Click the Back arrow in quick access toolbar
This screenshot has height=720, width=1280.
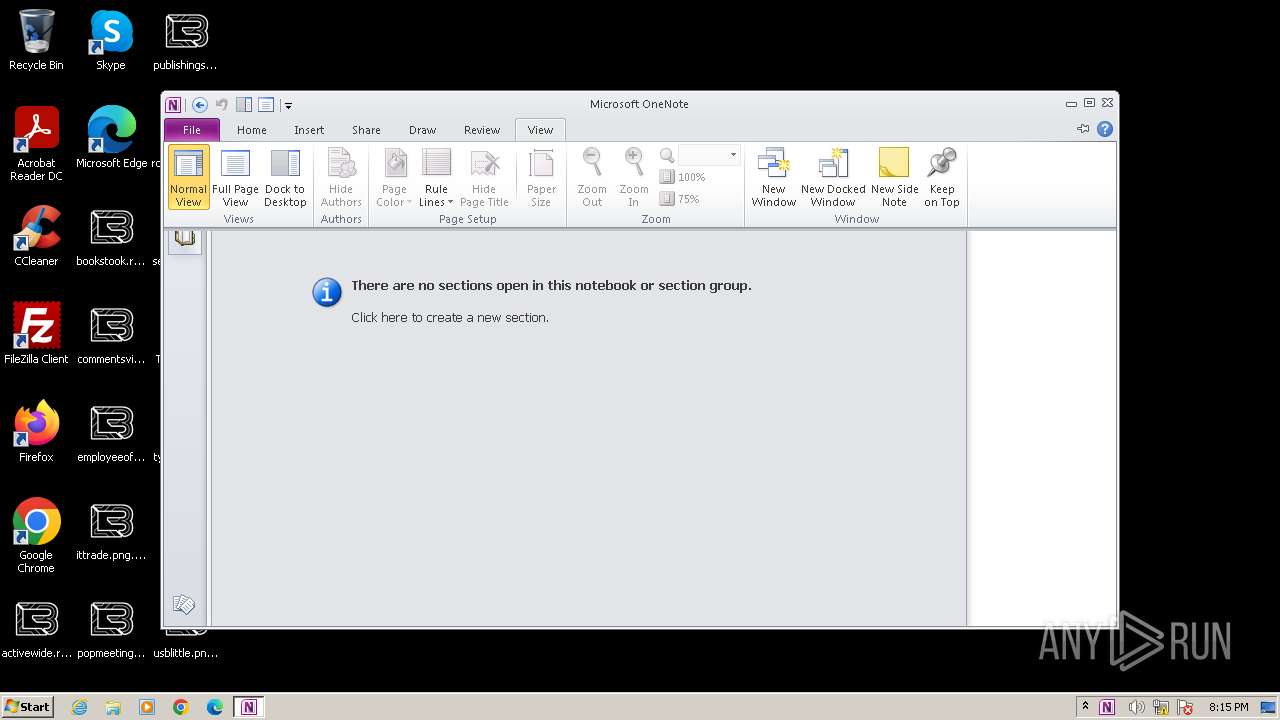pos(200,105)
